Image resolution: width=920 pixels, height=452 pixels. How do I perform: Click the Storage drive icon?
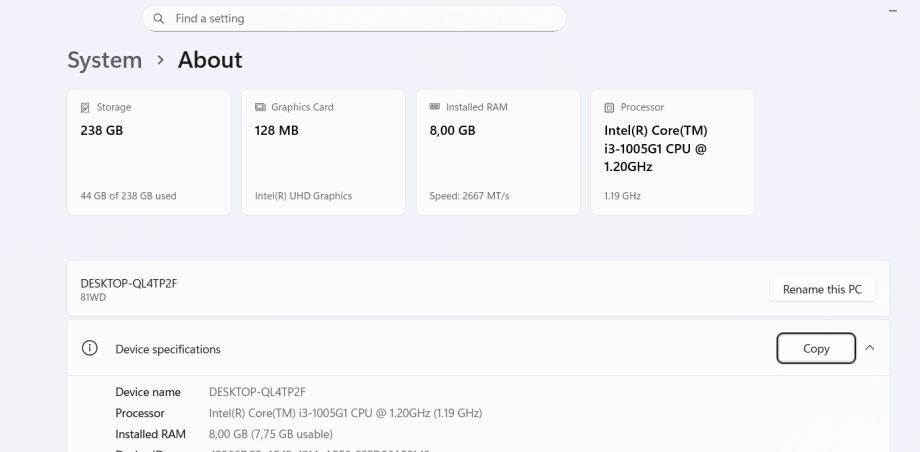pos(85,107)
